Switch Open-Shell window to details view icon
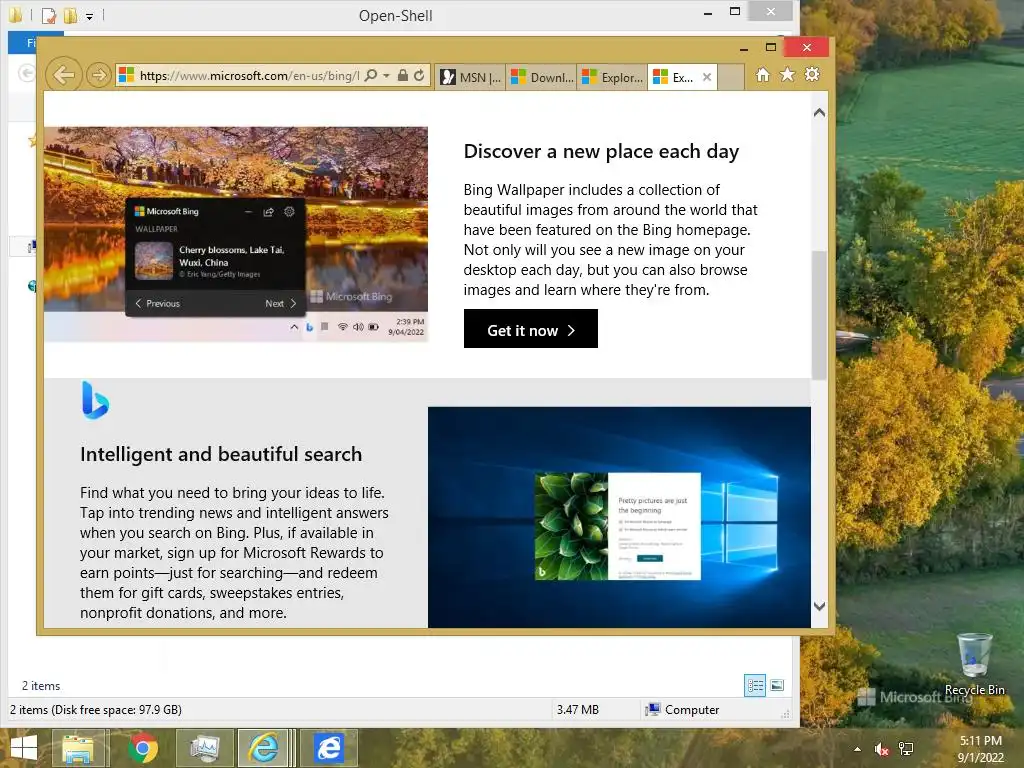This screenshot has height=768, width=1024. [755, 685]
